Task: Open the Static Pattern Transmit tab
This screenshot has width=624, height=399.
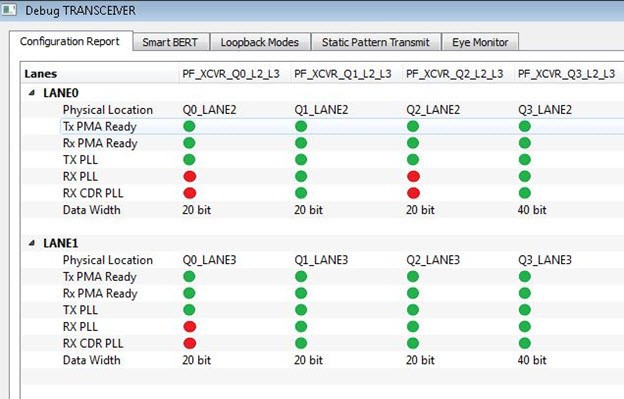Action: click(376, 42)
